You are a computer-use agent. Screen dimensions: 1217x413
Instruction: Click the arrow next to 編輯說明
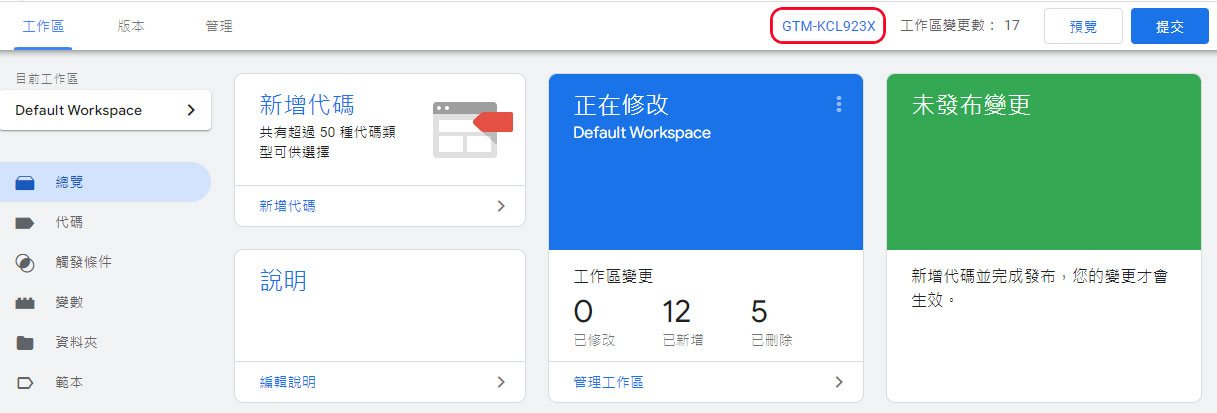(x=501, y=382)
